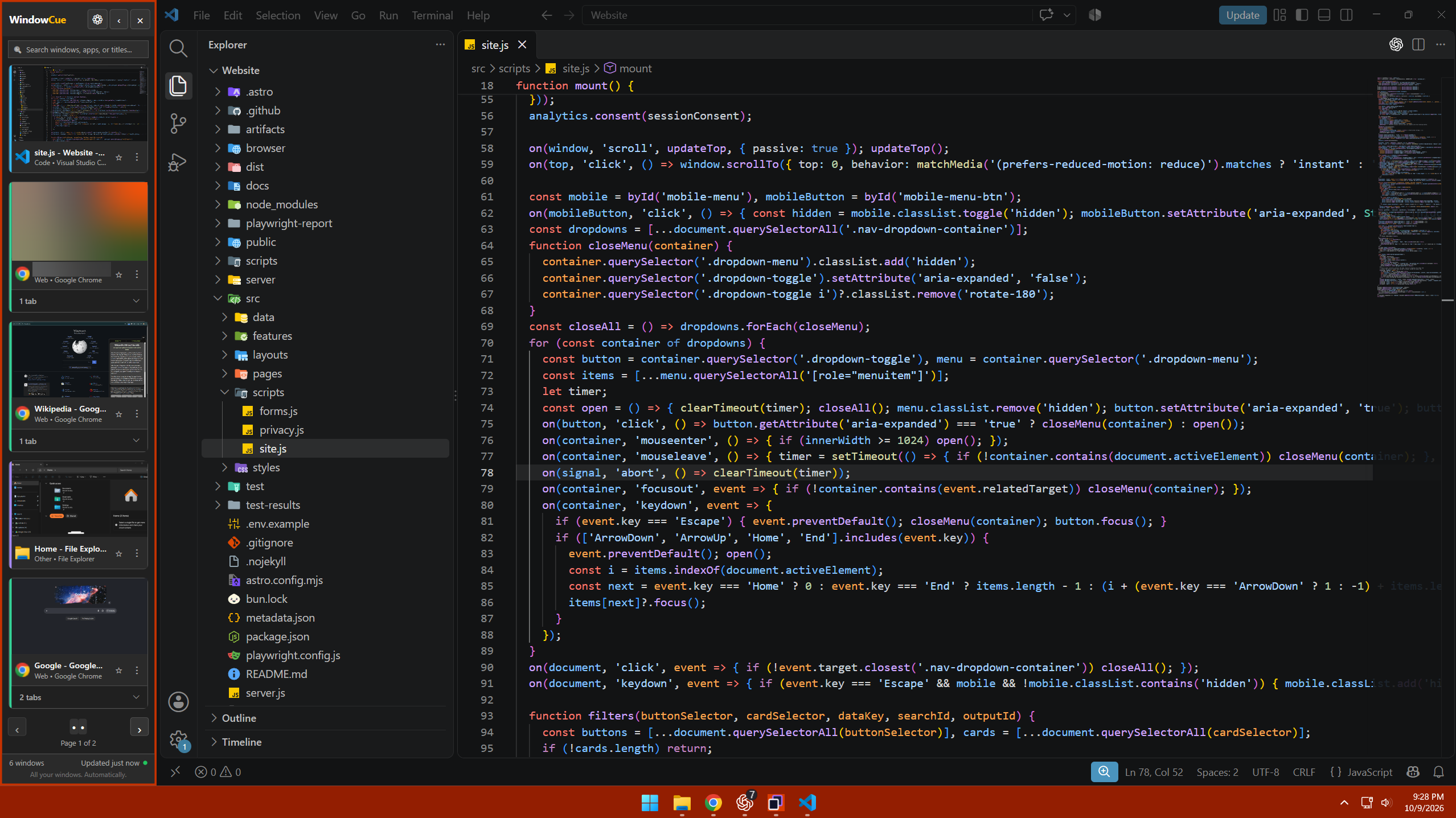
Task: Select the Explorer files icon
Action: [178, 85]
